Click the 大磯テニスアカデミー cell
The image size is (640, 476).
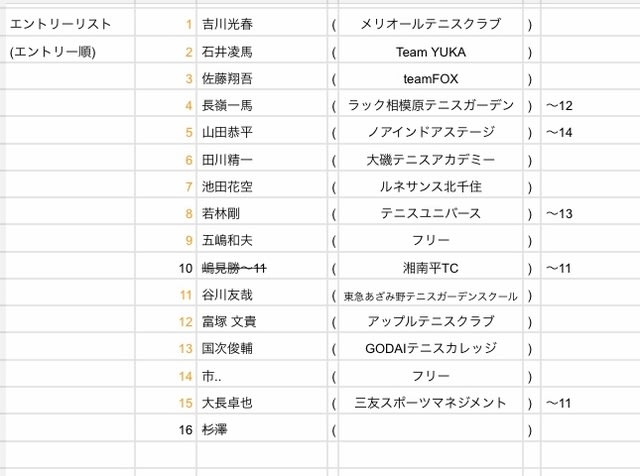[431, 159]
